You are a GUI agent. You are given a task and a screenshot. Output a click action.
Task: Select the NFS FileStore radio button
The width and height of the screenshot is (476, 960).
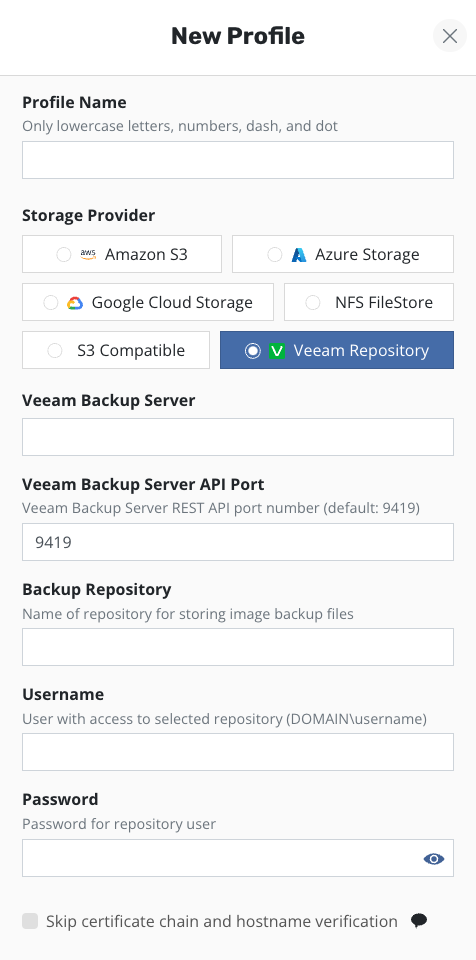(313, 302)
